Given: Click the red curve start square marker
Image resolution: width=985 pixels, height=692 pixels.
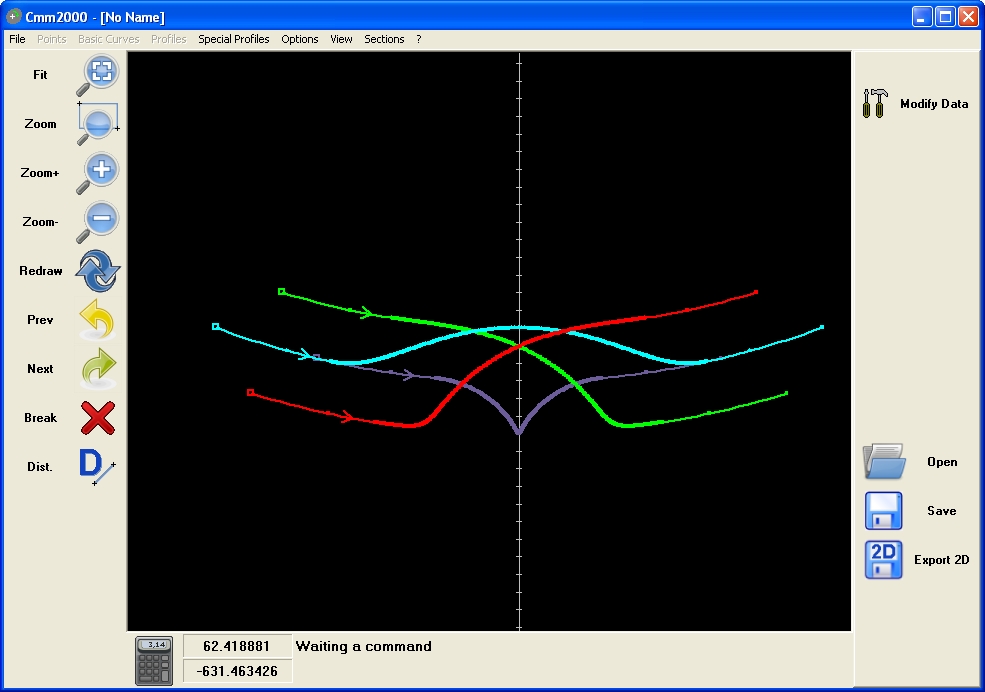Looking at the screenshot, I should 251,392.
